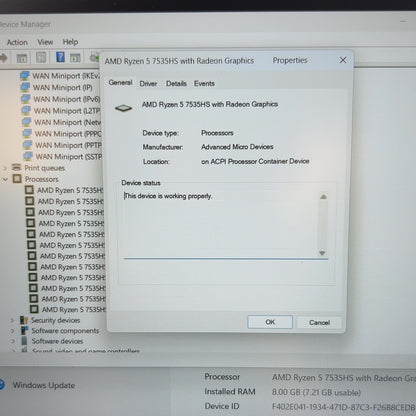Viewport: 416px width, 416px height.
Task: Click the '8.00 GB (7.21 GB usable)' RAM value
Action: tap(316, 392)
